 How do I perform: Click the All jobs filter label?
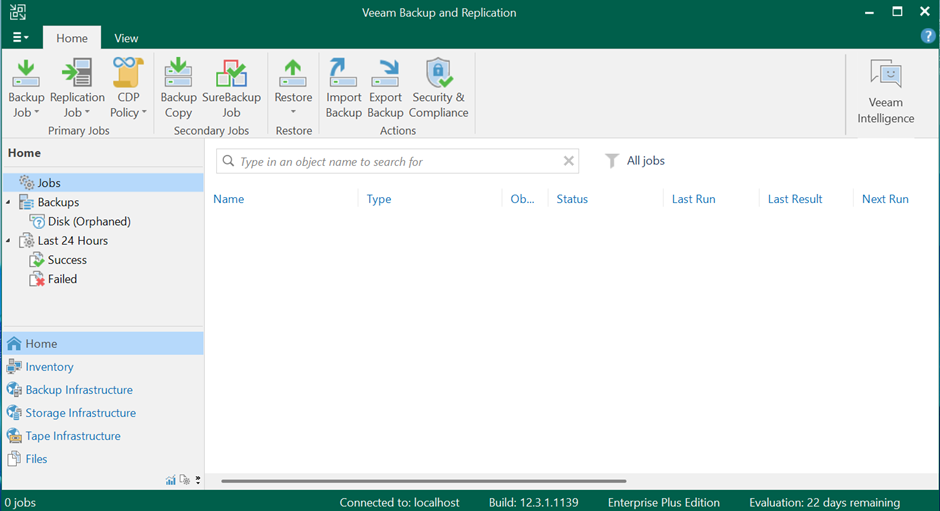point(646,161)
